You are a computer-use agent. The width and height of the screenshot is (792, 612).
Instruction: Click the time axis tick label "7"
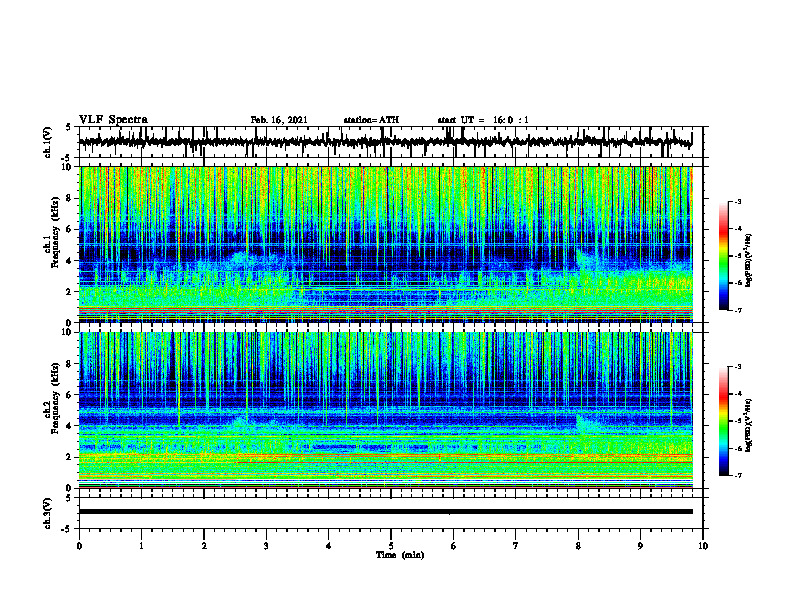516,546
